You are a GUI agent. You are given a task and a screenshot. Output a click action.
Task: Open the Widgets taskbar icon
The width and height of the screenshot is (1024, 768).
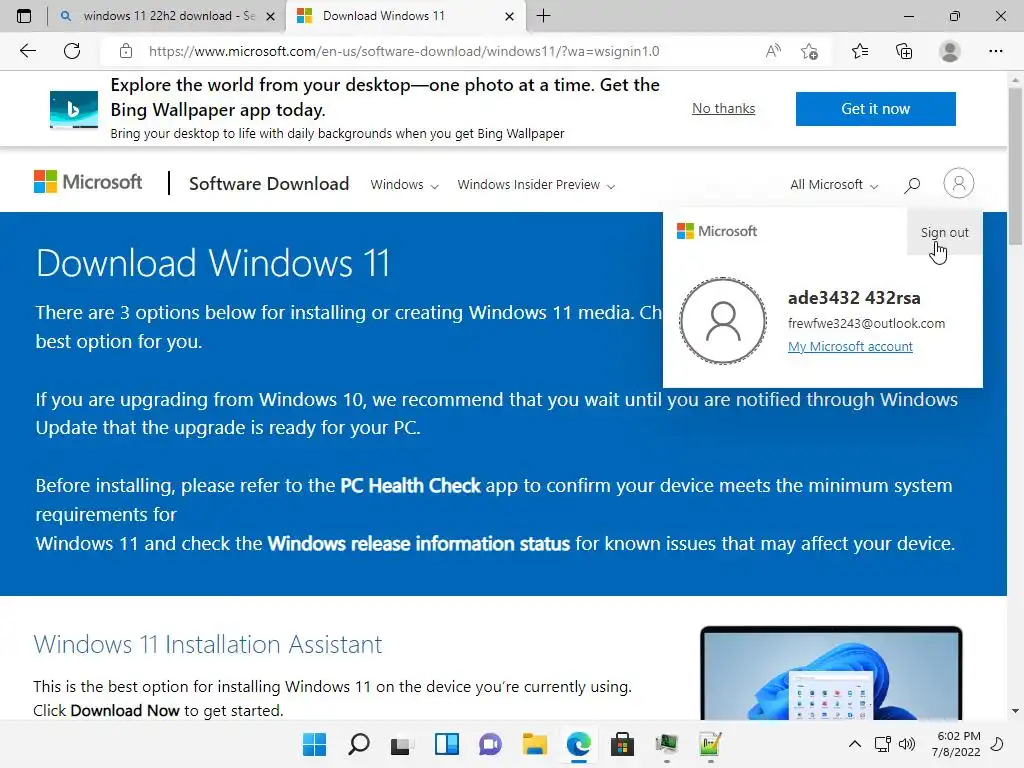pyautogui.click(x=447, y=744)
